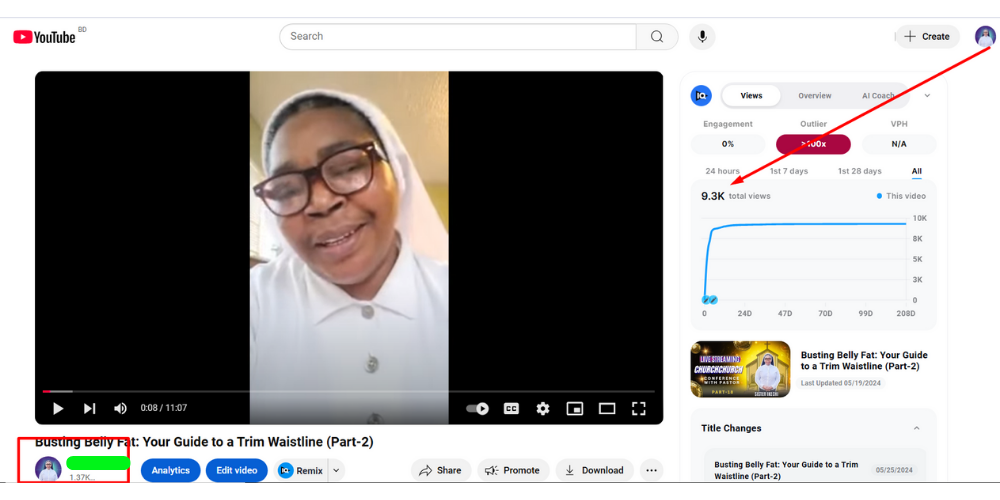This screenshot has width=1000, height=500.
Task: Play the video
Action: click(x=58, y=408)
